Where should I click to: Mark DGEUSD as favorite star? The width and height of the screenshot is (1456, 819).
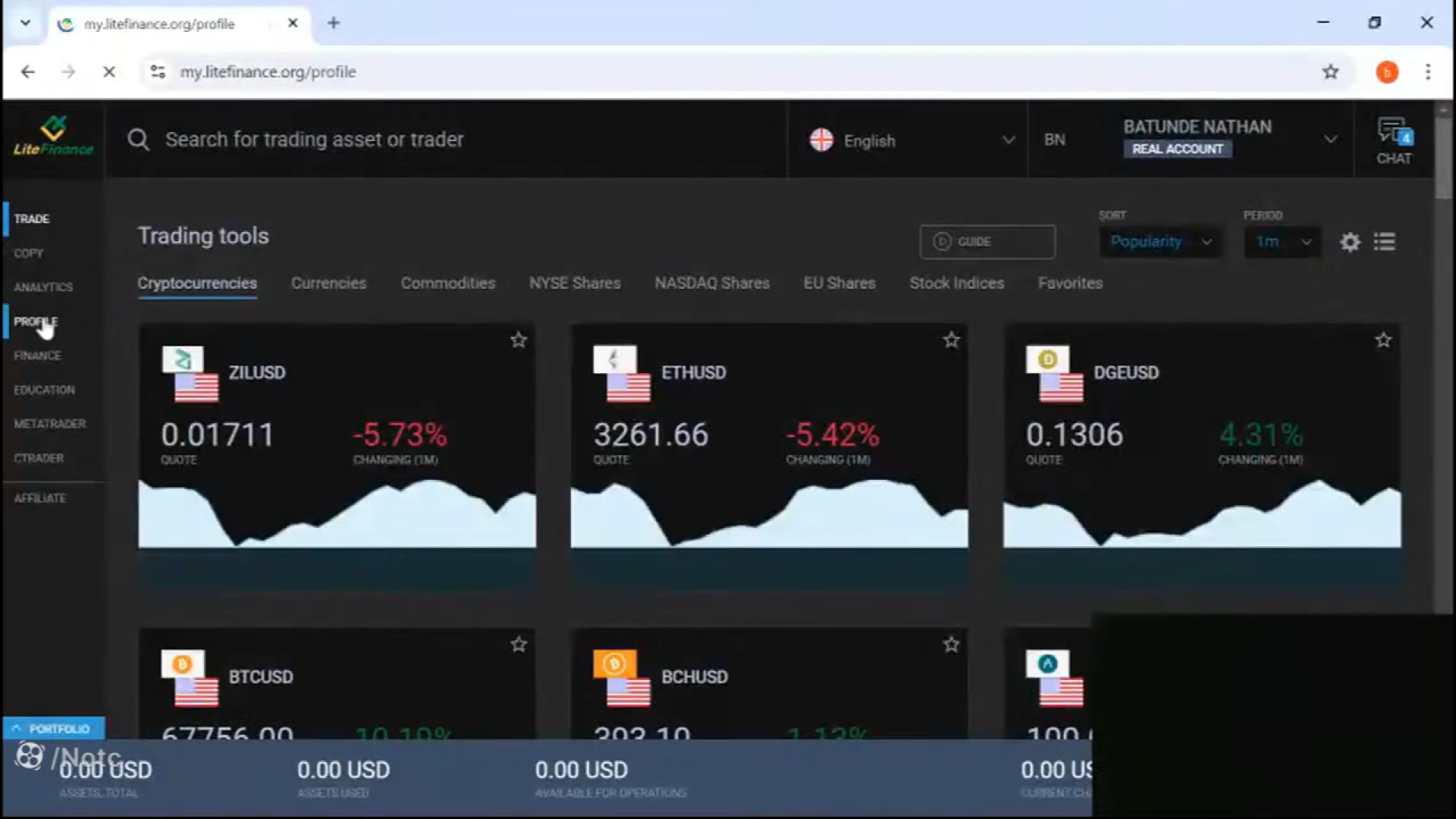coord(1383,340)
